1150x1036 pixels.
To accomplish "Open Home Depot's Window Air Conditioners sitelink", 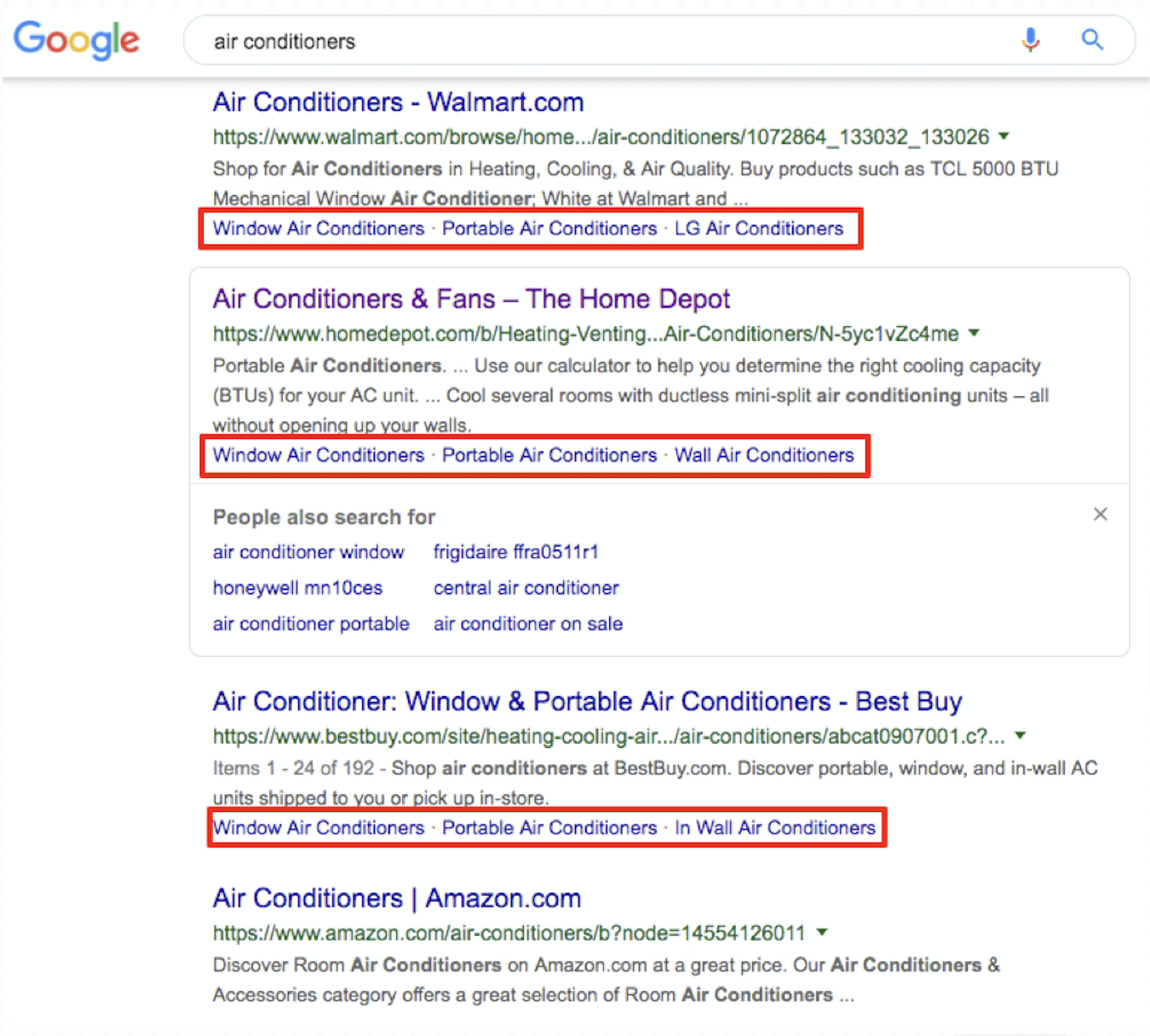I will [x=319, y=455].
